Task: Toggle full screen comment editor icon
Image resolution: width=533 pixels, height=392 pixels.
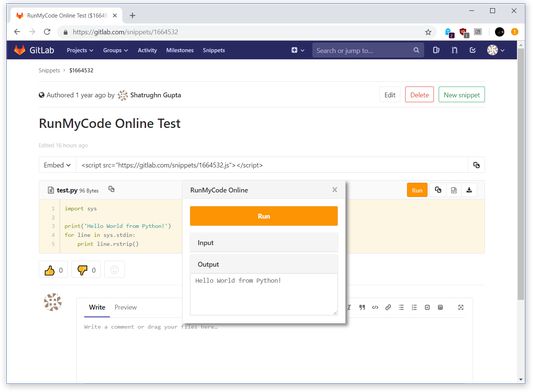Action: click(x=461, y=307)
